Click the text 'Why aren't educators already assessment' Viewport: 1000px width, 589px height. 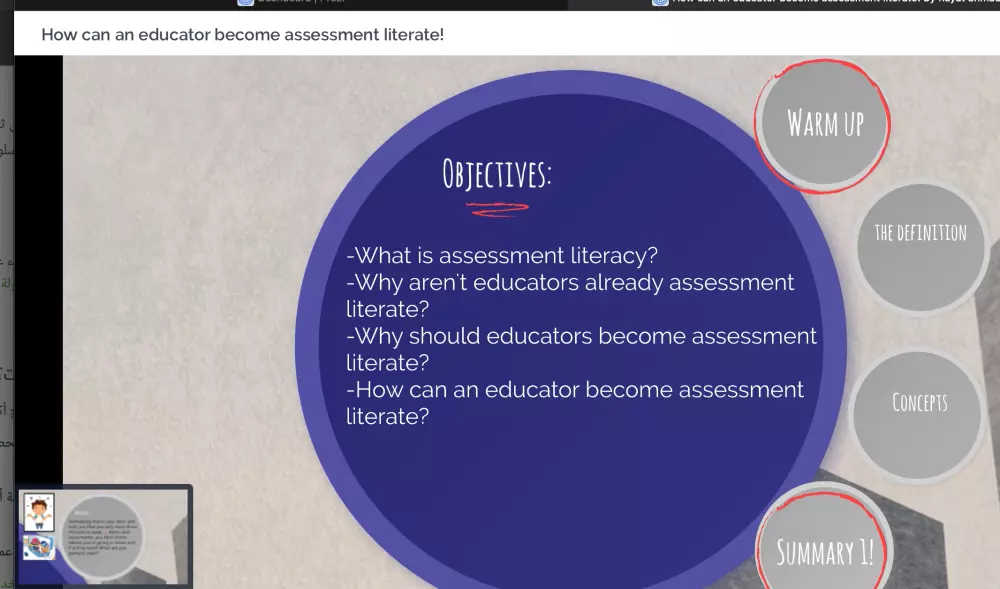[575, 282]
